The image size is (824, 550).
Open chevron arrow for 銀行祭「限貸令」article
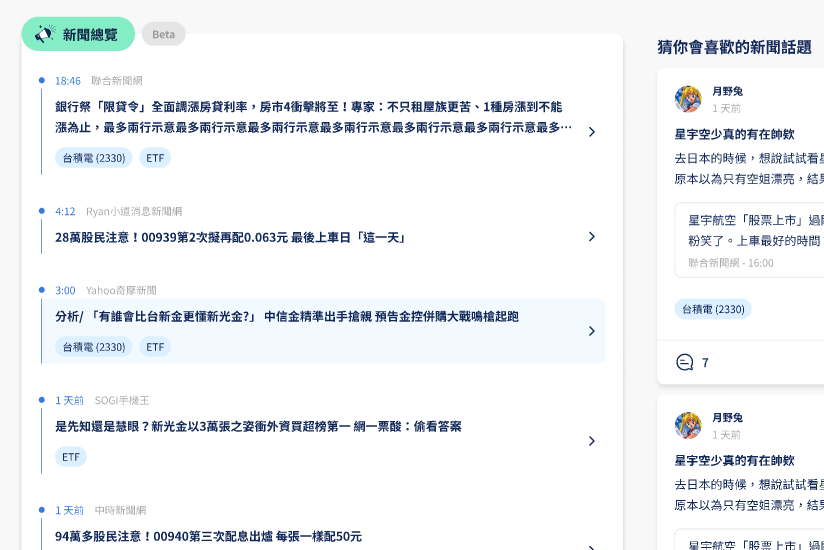(x=592, y=132)
